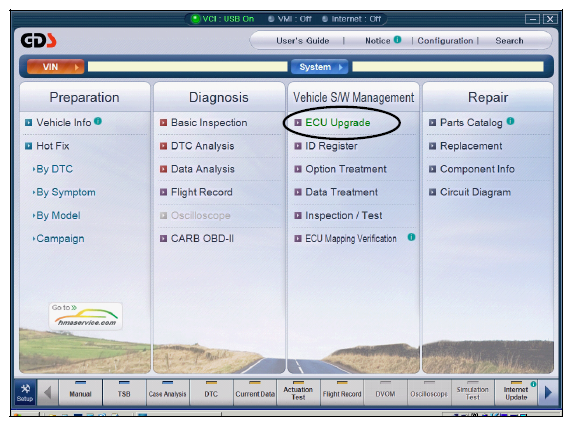
Task: Open hmaservice.com Go to thumbnail
Action: pyautogui.click(x=85, y=316)
